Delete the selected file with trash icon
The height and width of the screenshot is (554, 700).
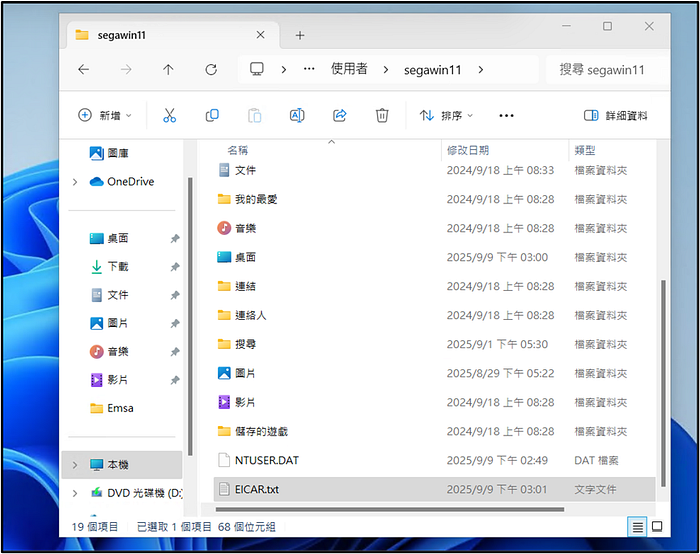[x=382, y=116]
